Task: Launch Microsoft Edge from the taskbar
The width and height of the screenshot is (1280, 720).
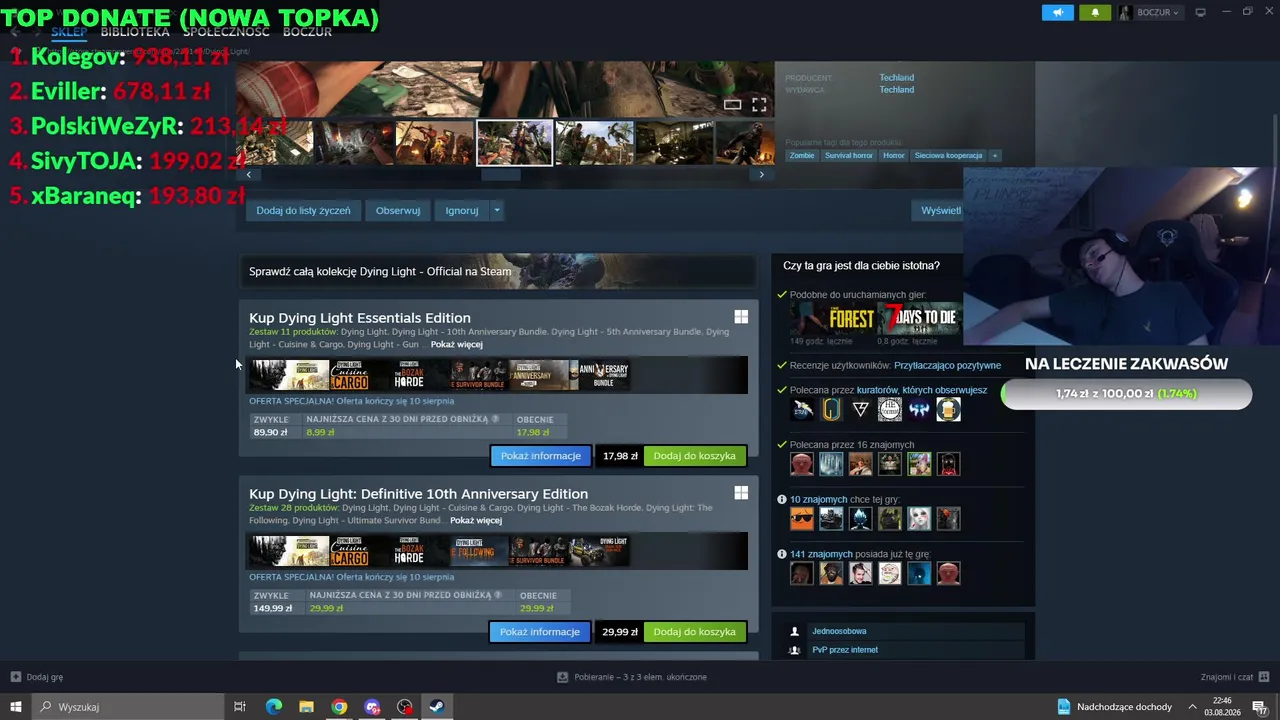Action: pos(273,707)
